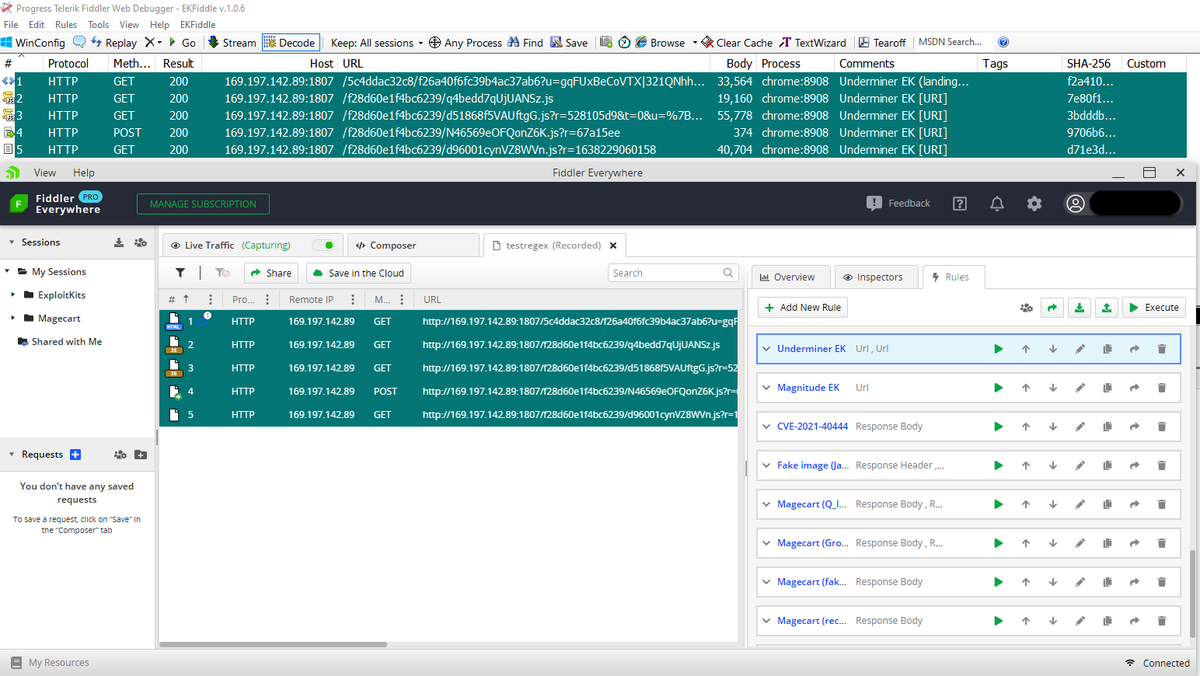The width and height of the screenshot is (1200, 676).
Task: Delete the Underminer EK rule
Action: [x=1161, y=349]
